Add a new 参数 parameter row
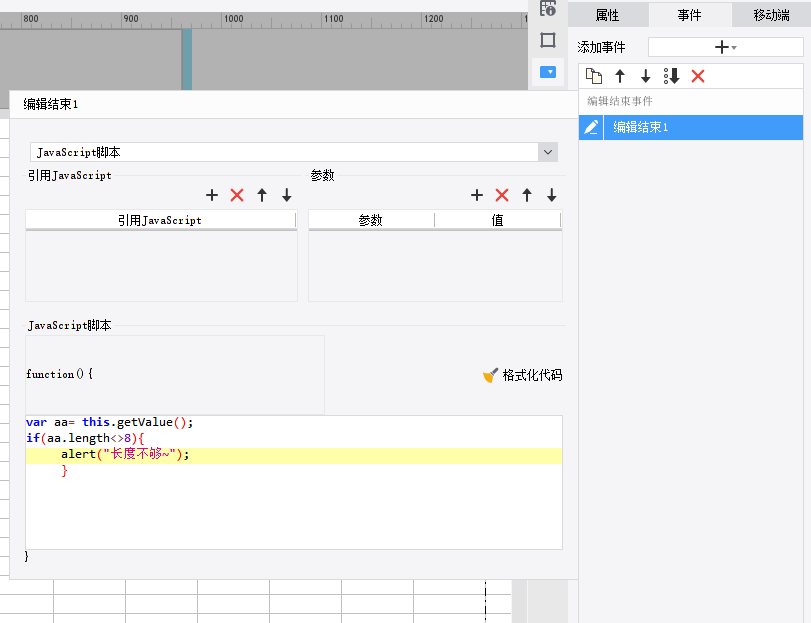 tap(477, 195)
